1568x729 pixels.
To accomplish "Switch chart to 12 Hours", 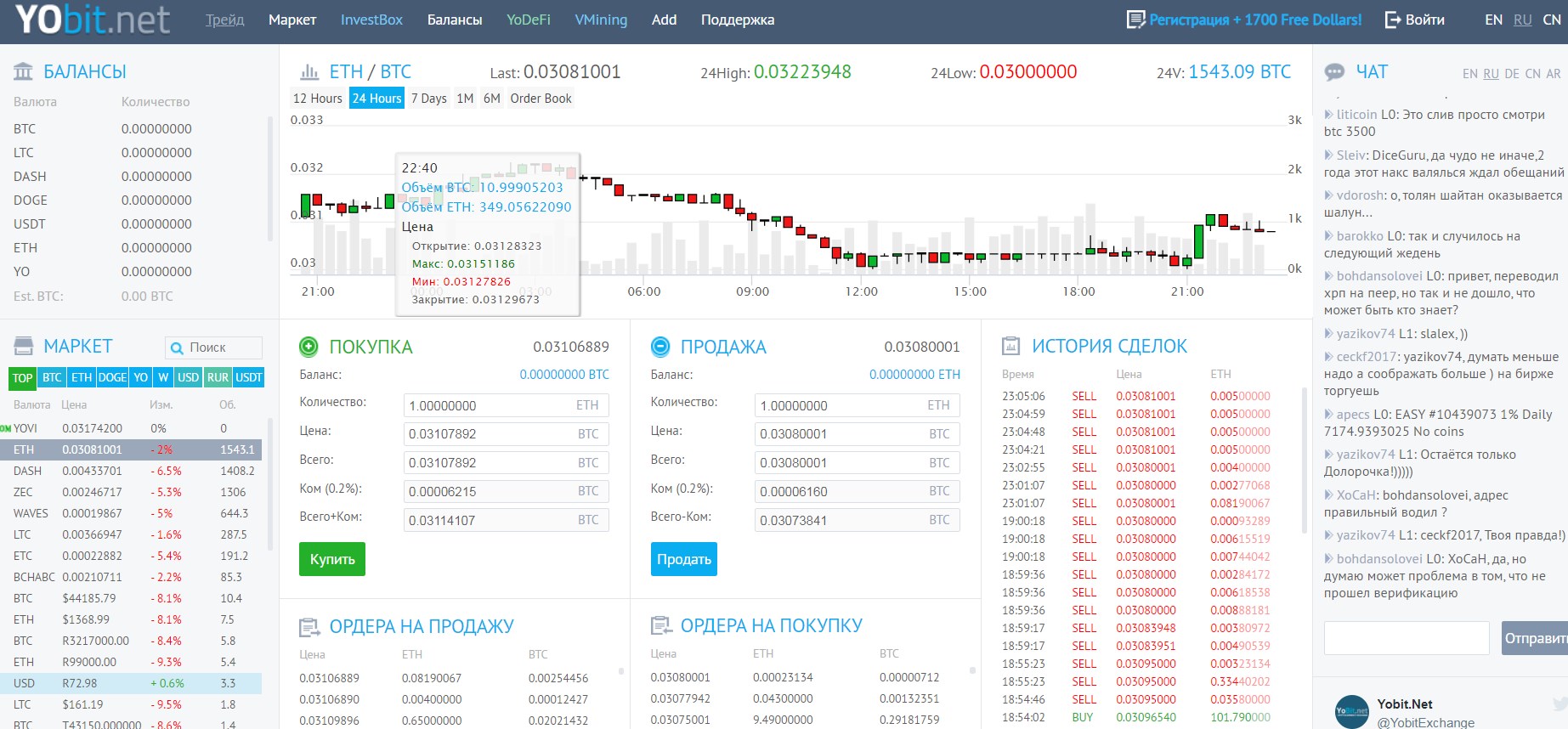I will point(318,99).
